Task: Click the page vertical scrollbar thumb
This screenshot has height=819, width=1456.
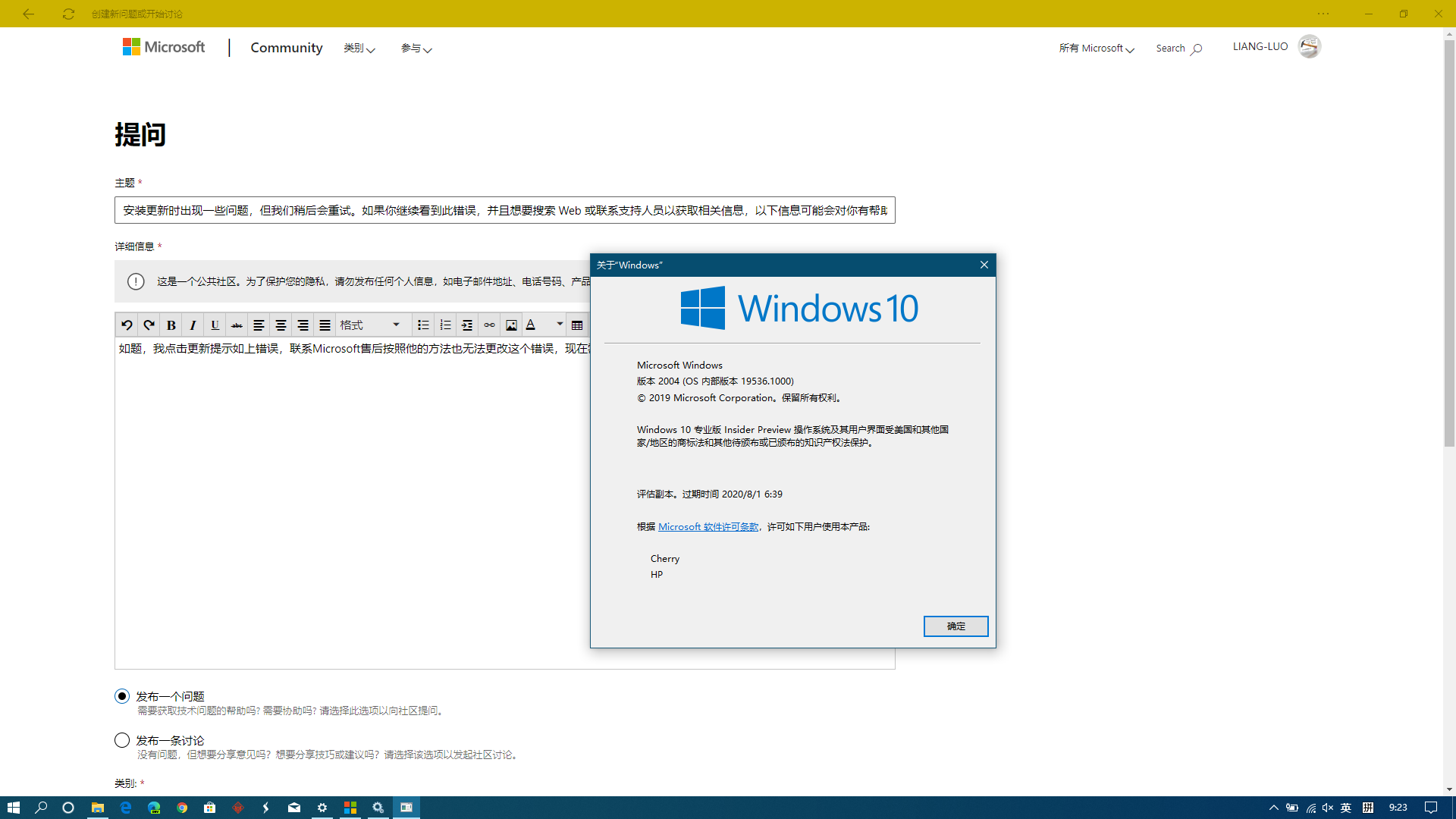Action: tap(1449, 243)
